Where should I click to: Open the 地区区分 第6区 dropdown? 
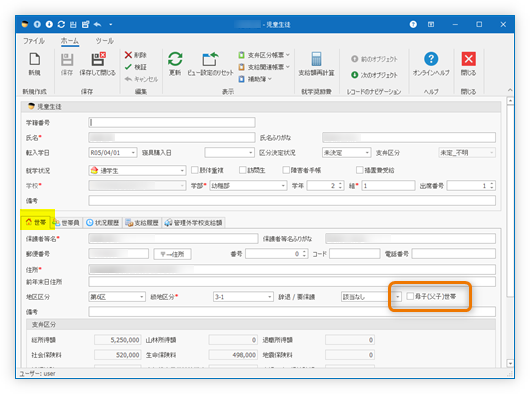(142, 297)
